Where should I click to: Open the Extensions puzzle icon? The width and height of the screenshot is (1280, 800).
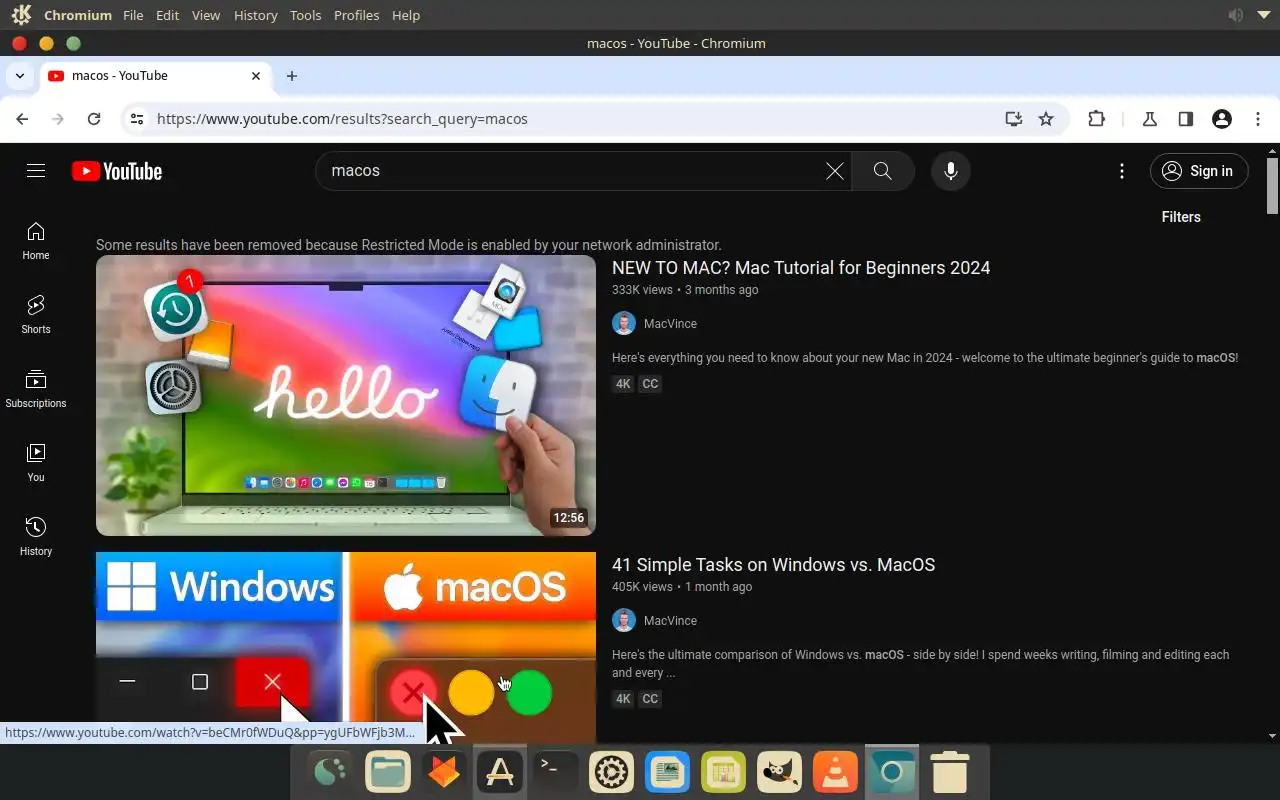1097,119
